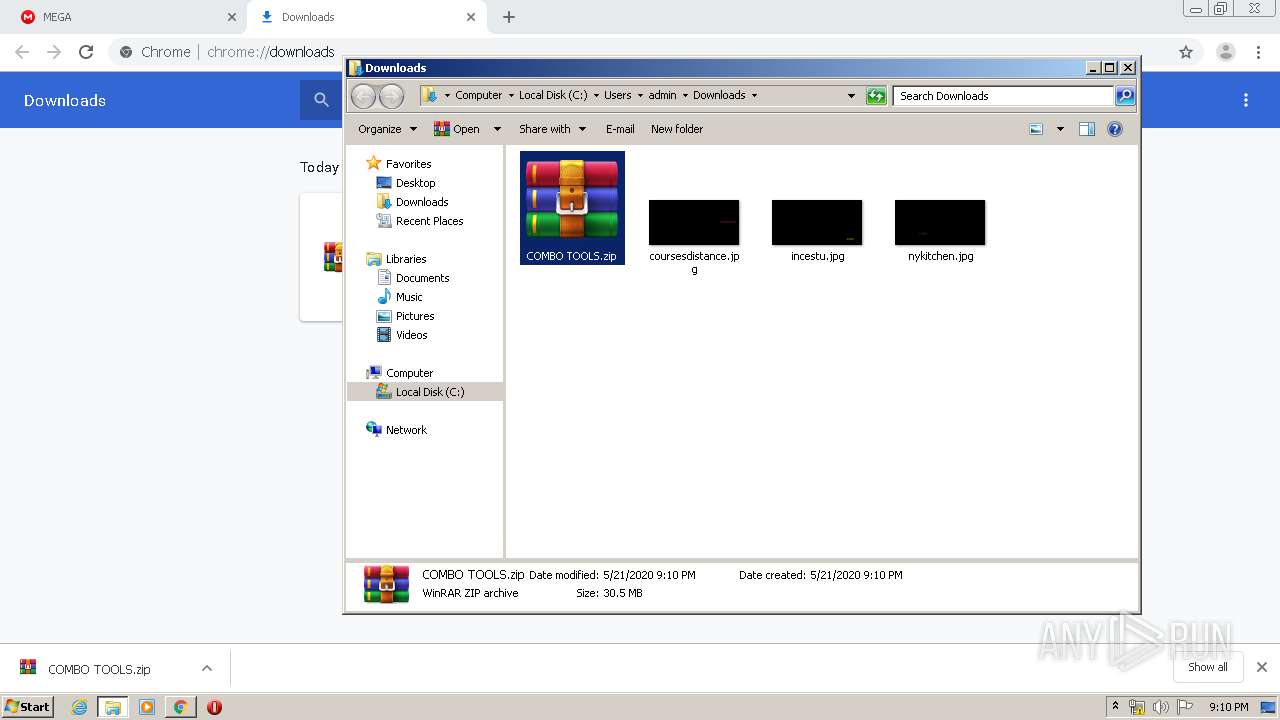Focus the Search Downloads field
Screen dimensions: 1280x720
1003,96
